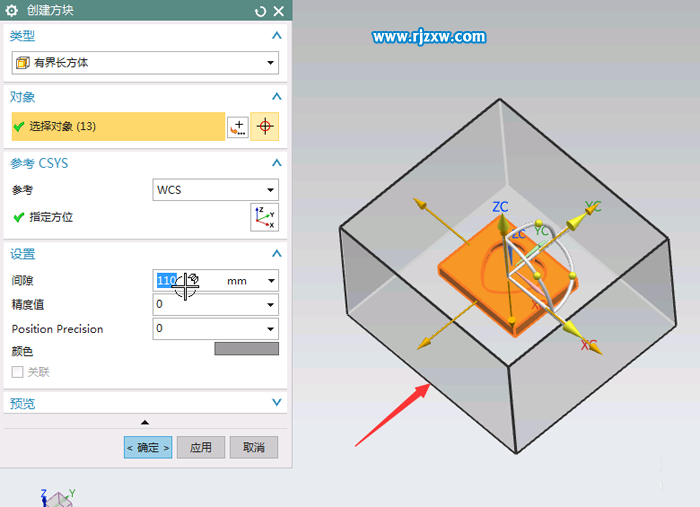Screen dimensions: 700x507
Task: Close the 创建方块 dialog
Action: click(279, 11)
